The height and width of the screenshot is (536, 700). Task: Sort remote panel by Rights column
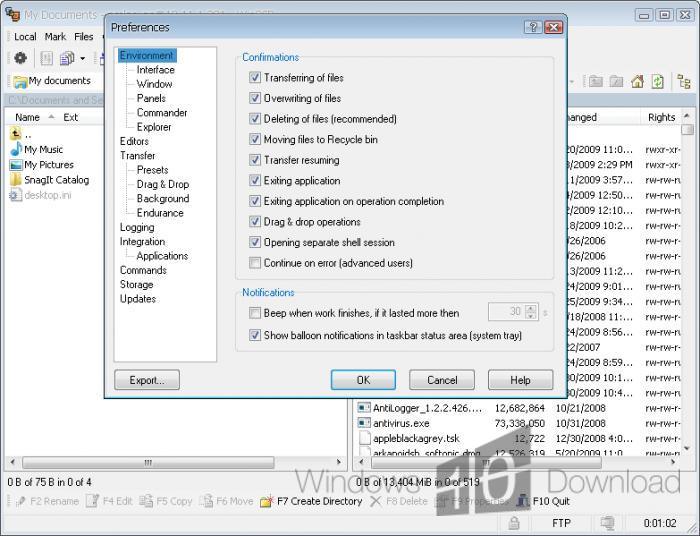pyautogui.click(x=661, y=117)
